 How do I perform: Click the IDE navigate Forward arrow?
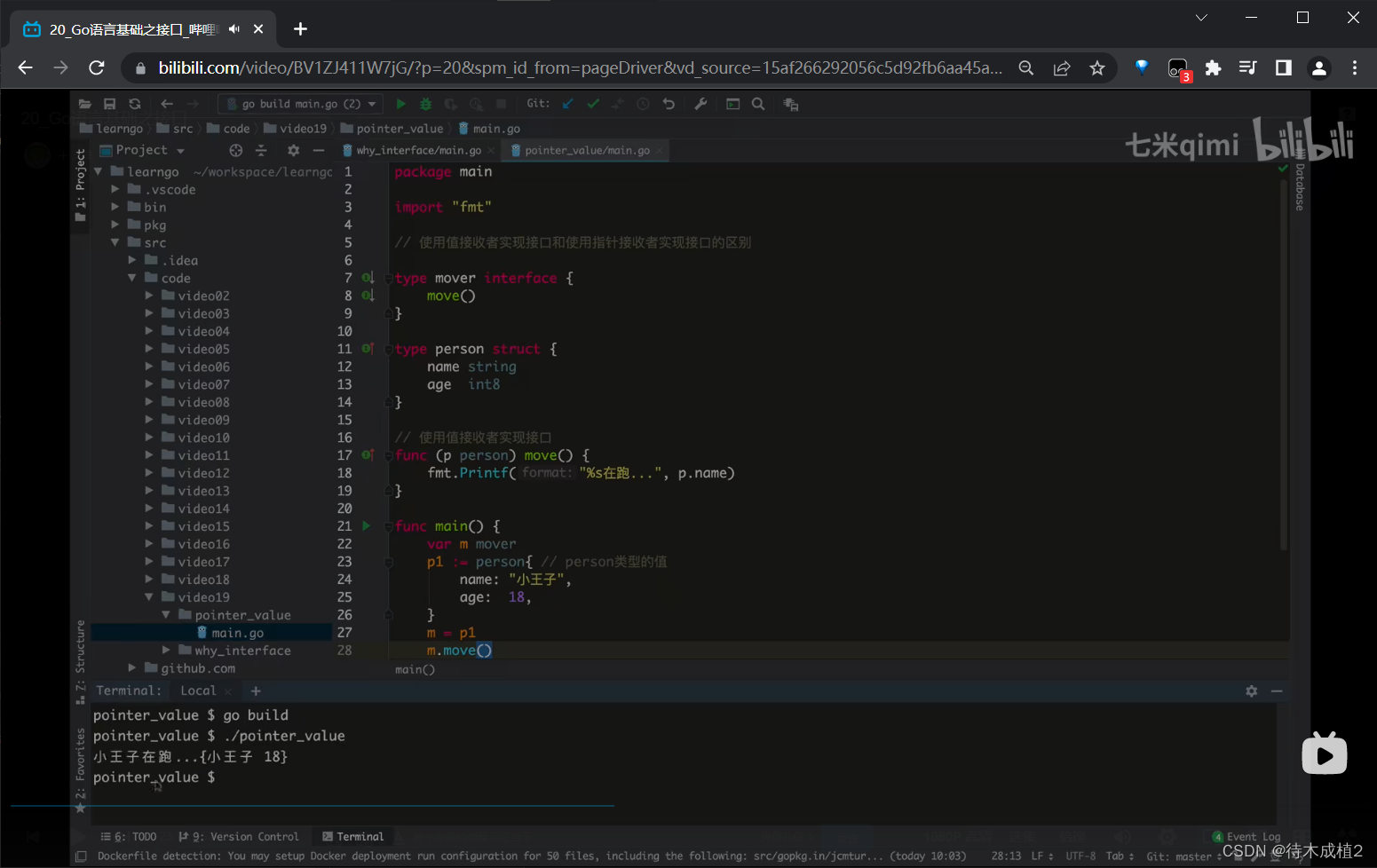point(192,104)
